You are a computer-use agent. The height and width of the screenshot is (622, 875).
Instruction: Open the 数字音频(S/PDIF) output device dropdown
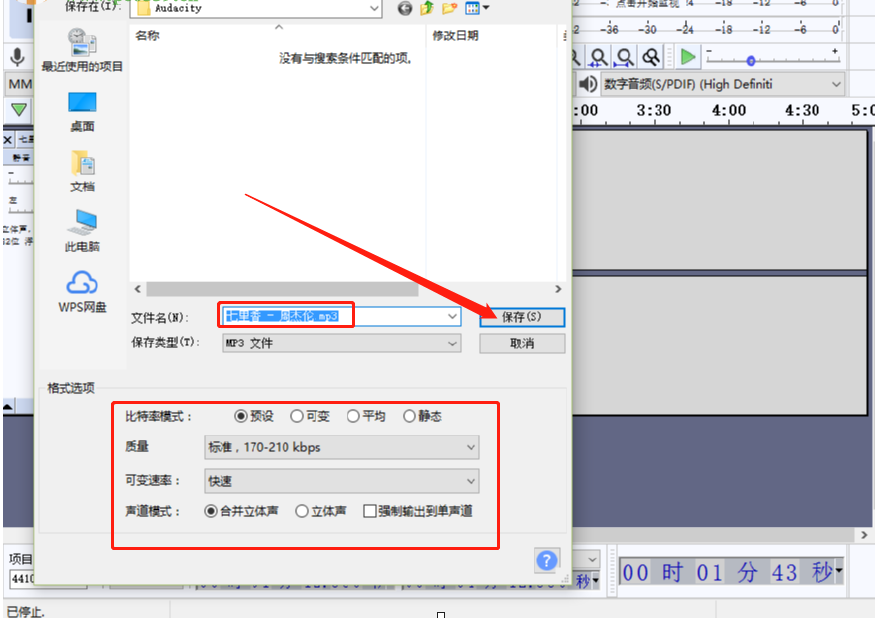[722, 84]
